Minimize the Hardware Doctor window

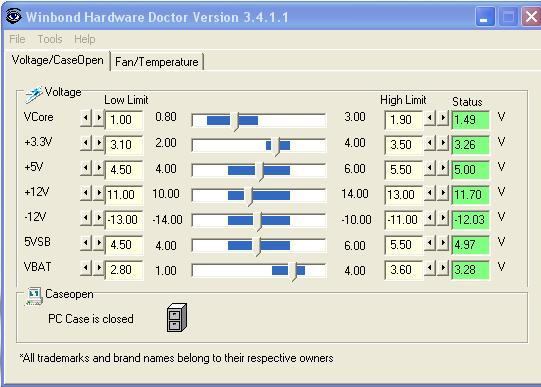tap(485, 17)
